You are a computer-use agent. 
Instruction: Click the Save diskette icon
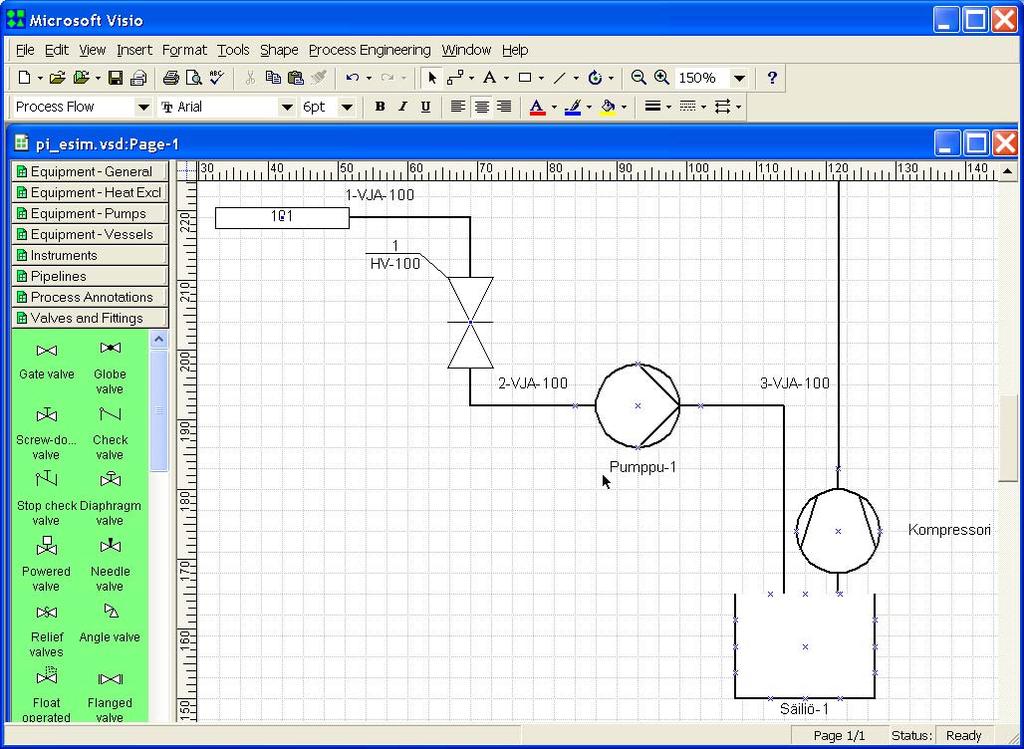point(116,78)
